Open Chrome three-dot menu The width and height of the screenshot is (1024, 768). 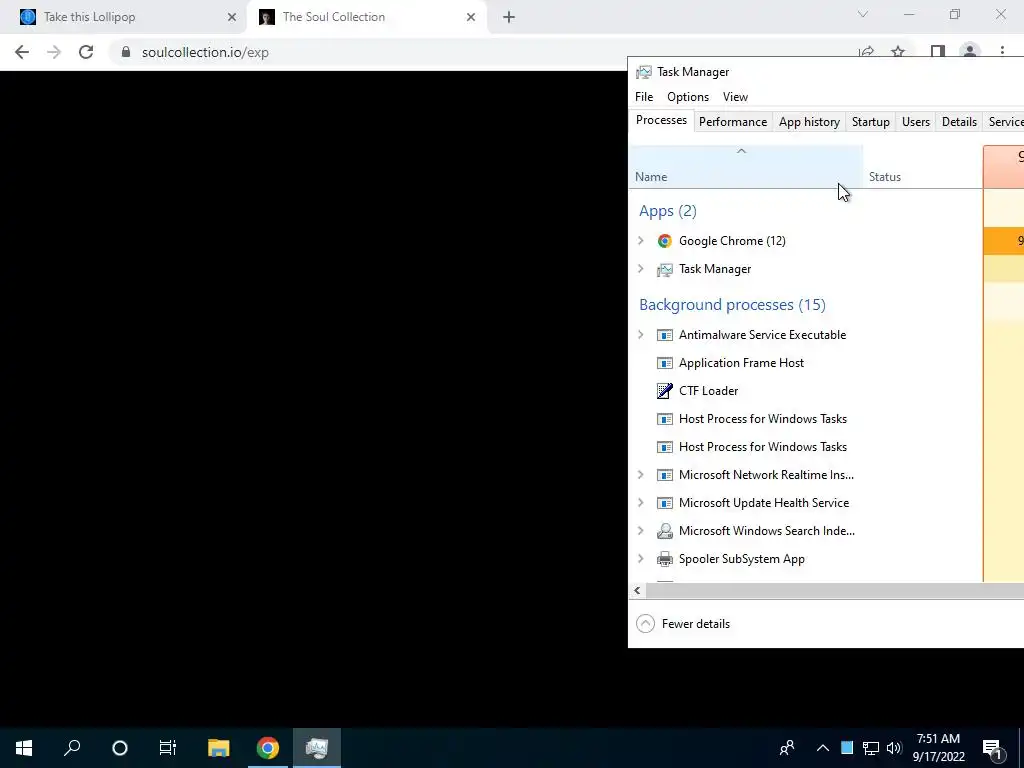click(x=1002, y=52)
